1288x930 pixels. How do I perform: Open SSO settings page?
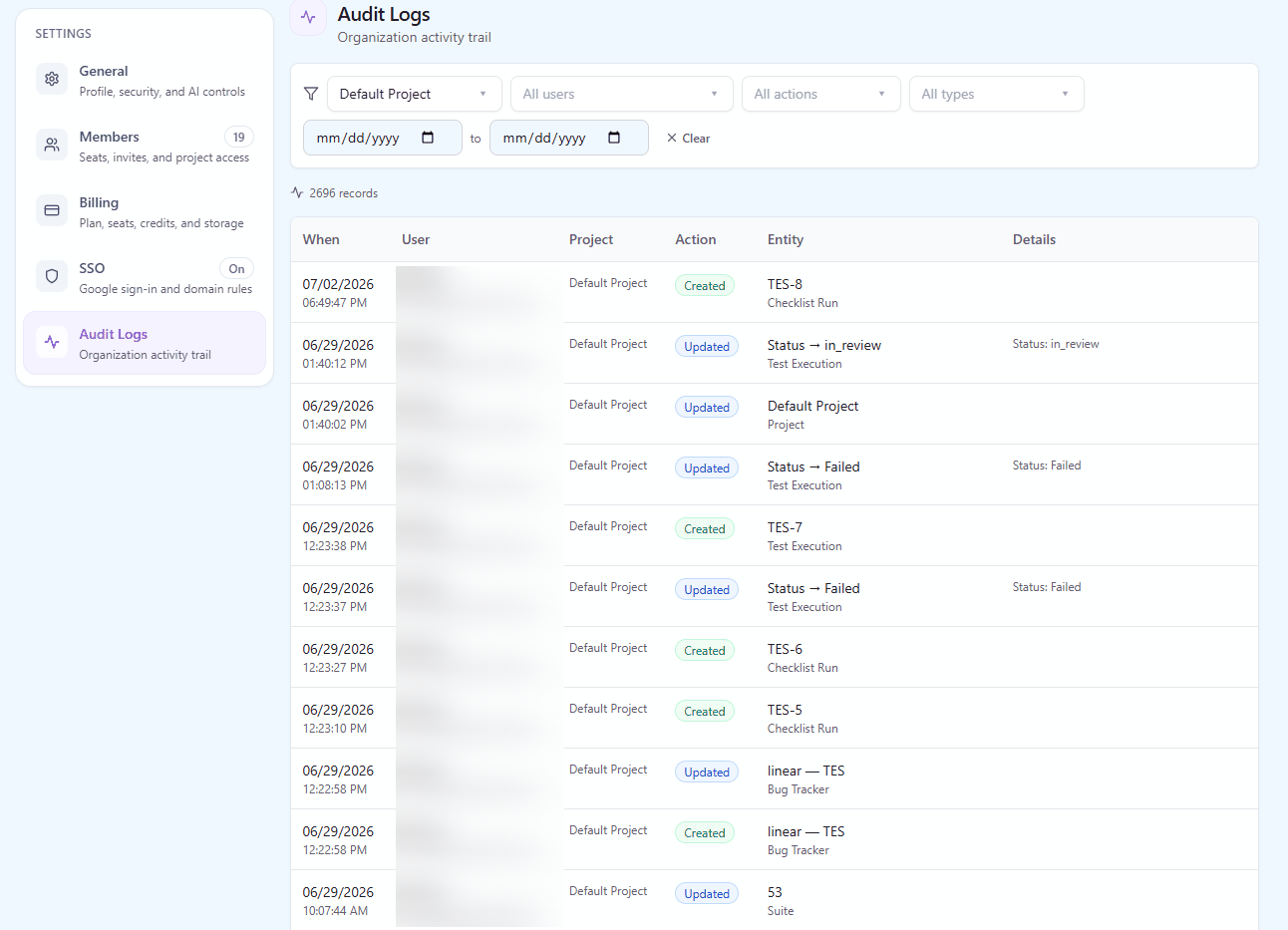[x=145, y=278]
